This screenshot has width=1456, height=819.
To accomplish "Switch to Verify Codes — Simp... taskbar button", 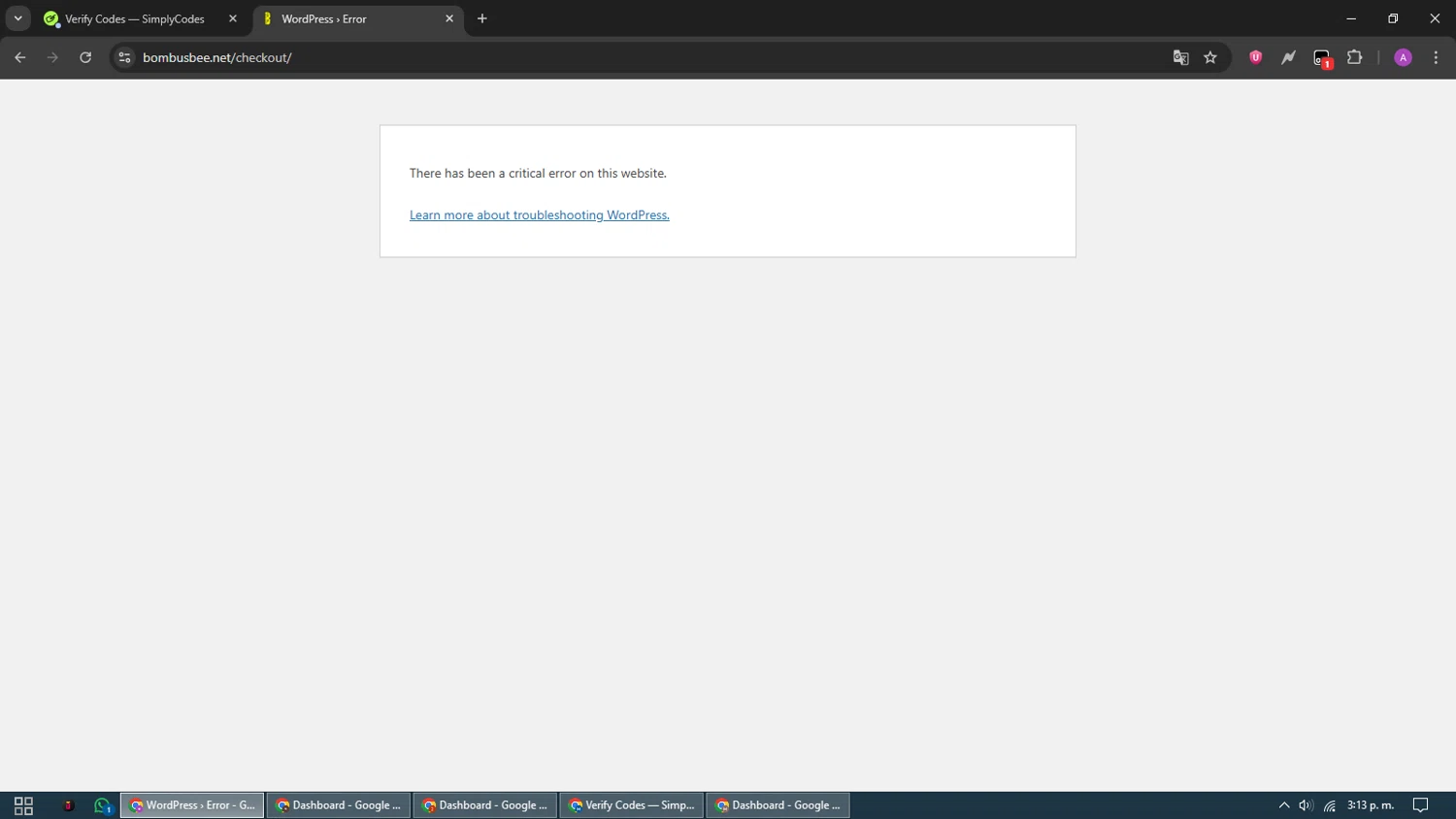I will click(632, 805).
